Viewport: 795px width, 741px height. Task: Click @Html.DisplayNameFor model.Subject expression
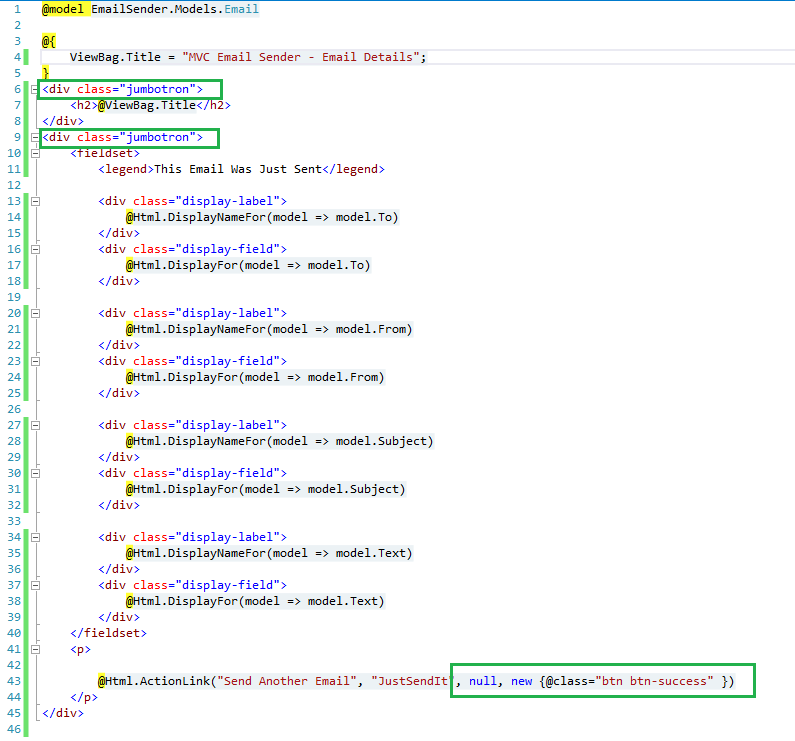(280, 441)
